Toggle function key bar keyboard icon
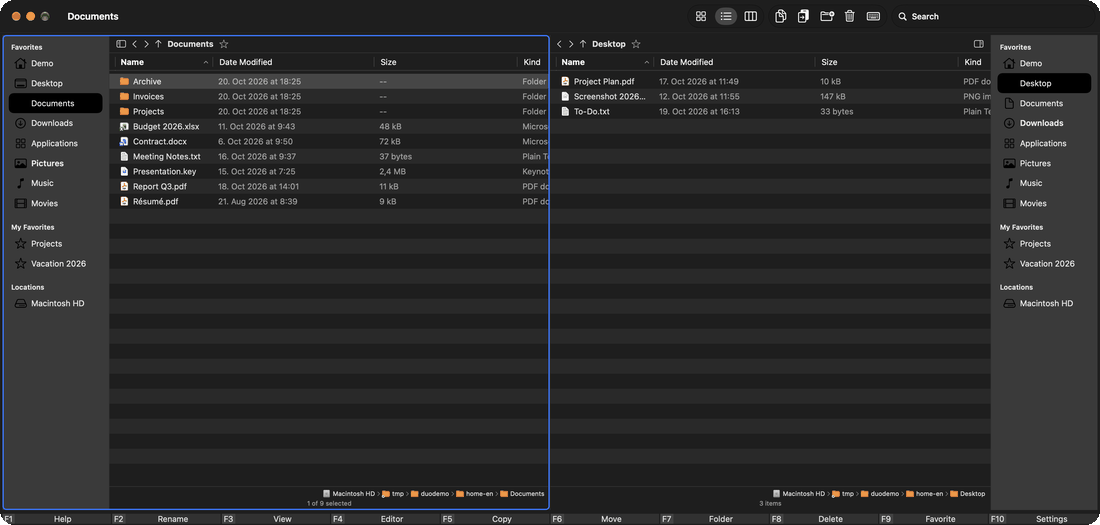1100x525 pixels. tap(873, 16)
